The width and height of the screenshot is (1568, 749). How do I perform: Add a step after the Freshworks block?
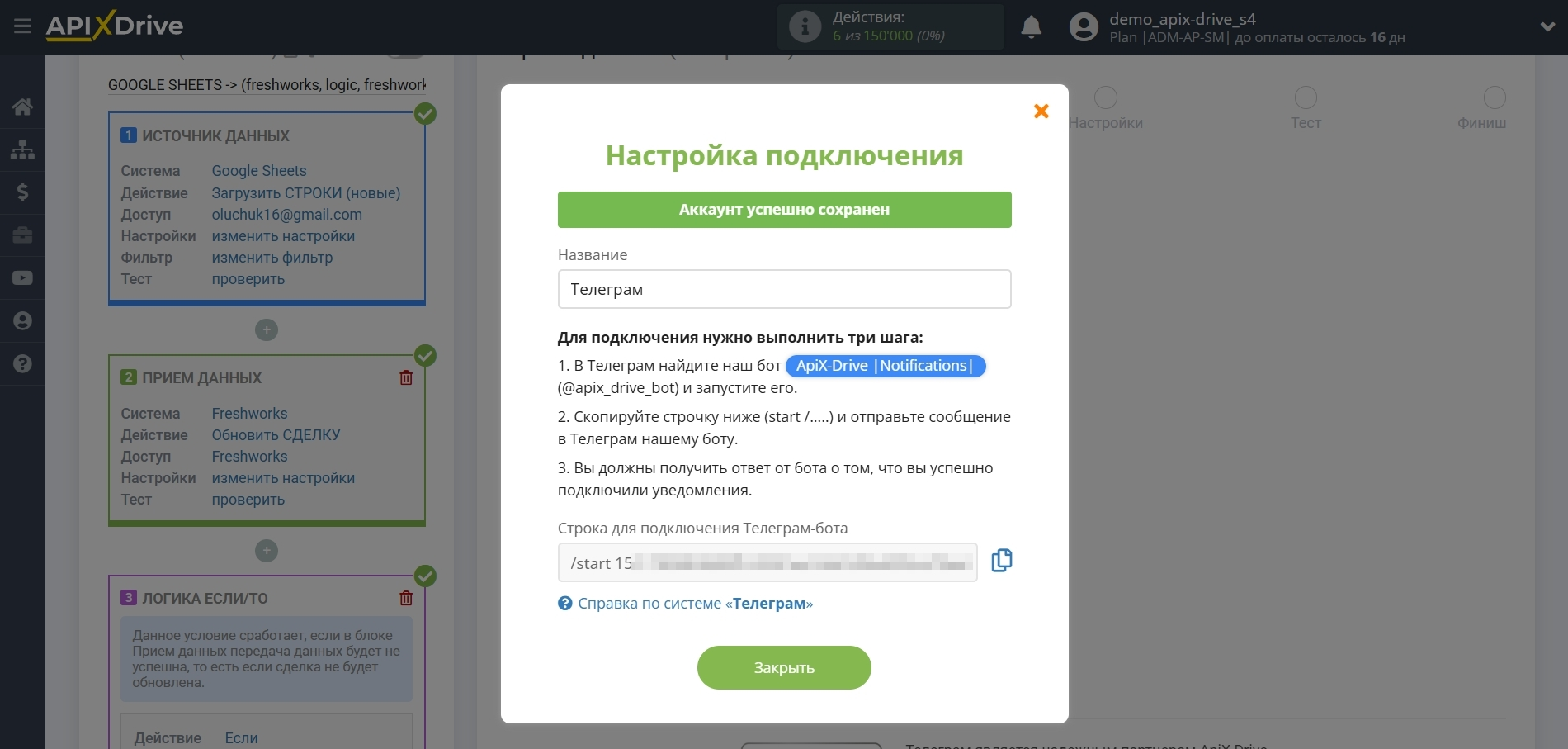[266, 551]
